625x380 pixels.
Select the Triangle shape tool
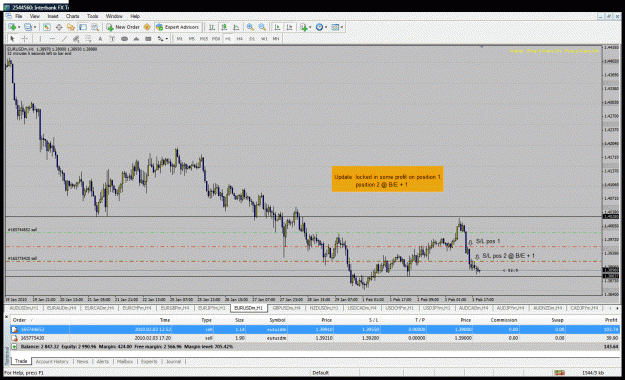(136, 39)
